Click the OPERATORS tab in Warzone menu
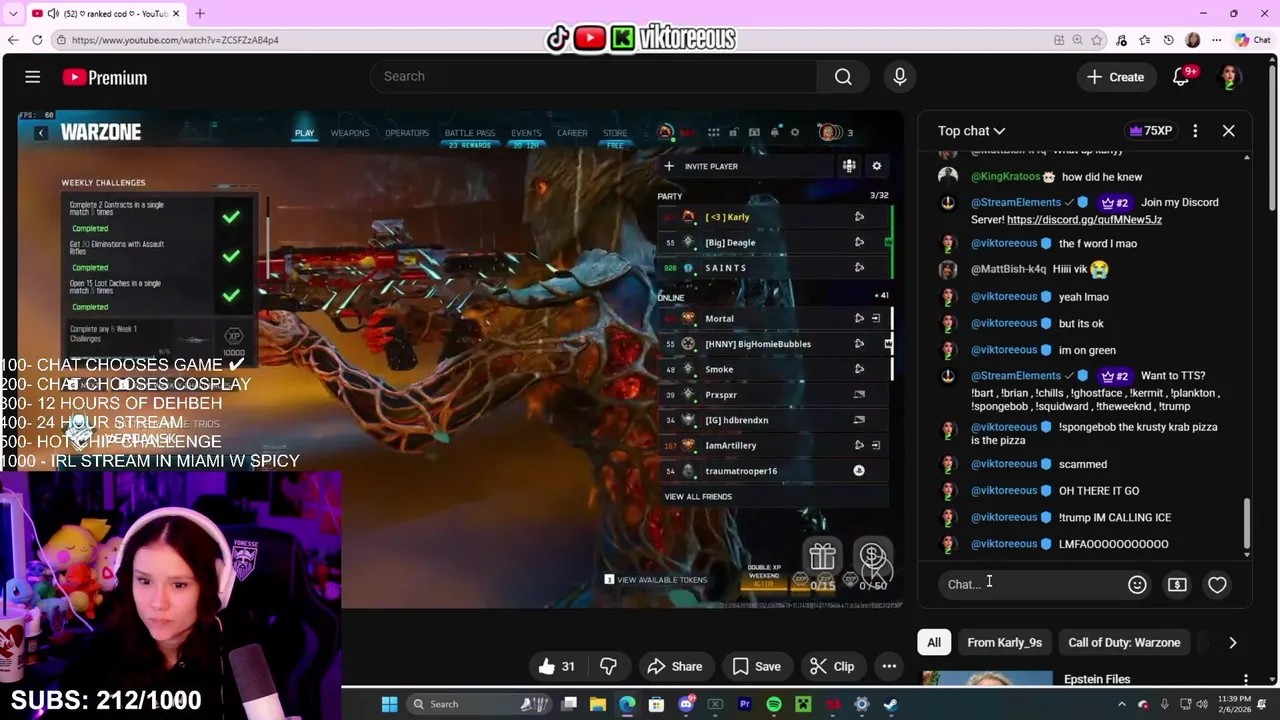1280x720 pixels. coord(407,133)
